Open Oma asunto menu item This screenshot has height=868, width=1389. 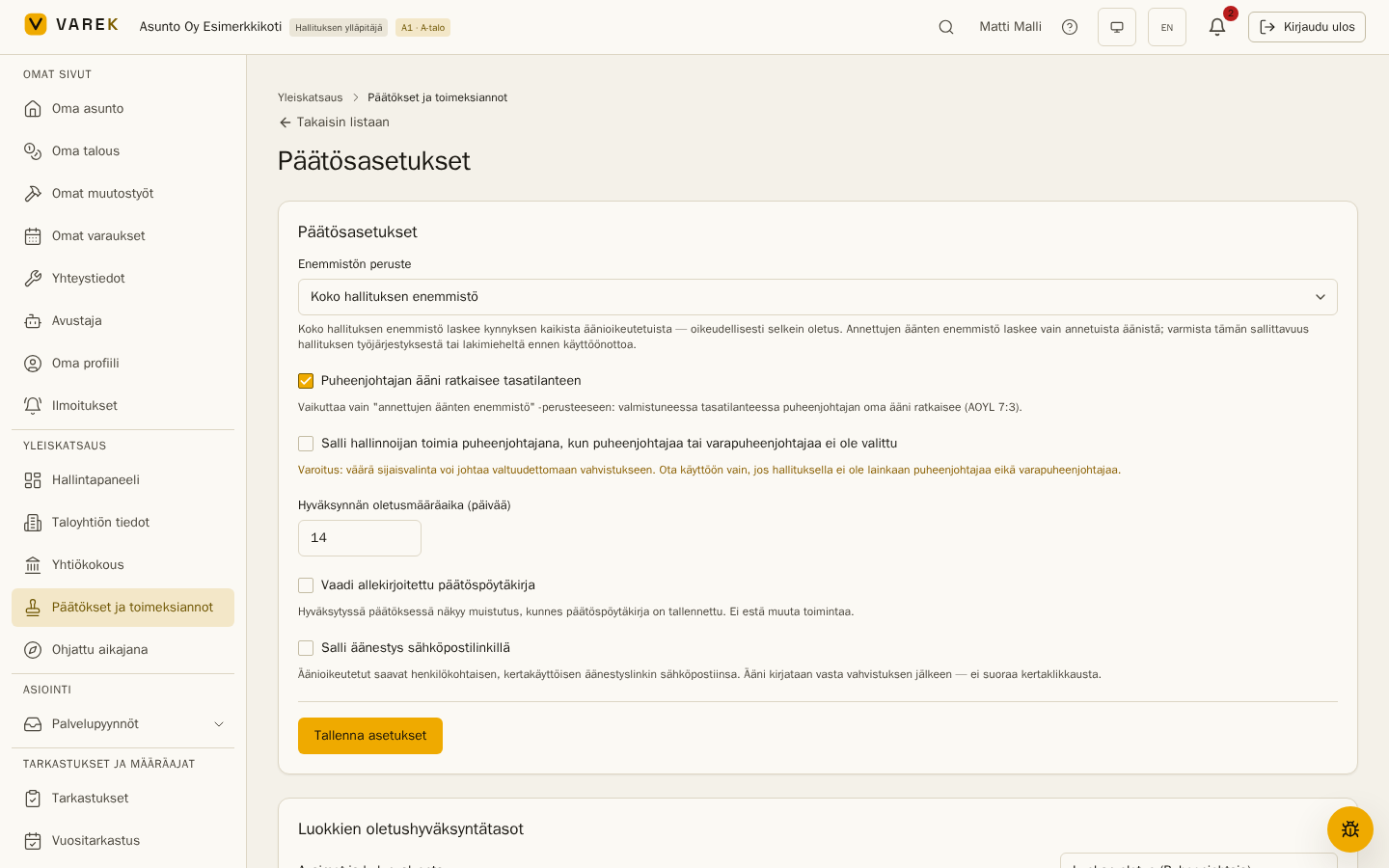click(x=123, y=109)
